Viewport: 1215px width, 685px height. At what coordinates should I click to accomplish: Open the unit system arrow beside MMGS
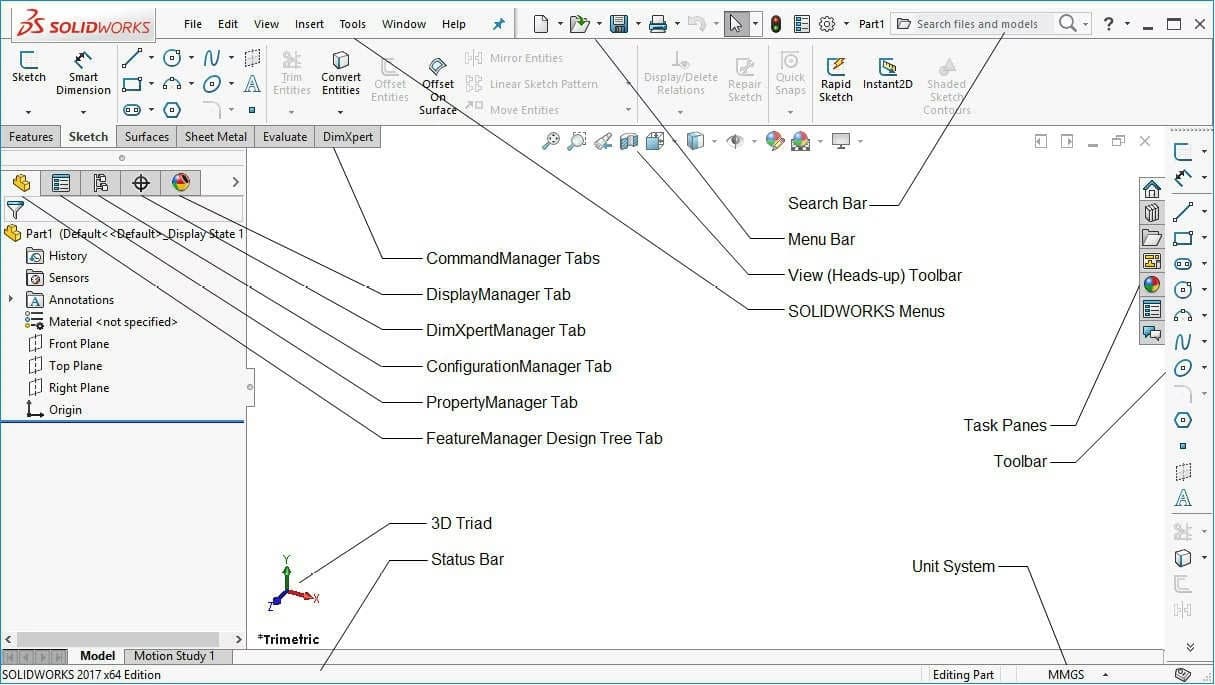pyautogui.click(x=1105, y=675)
